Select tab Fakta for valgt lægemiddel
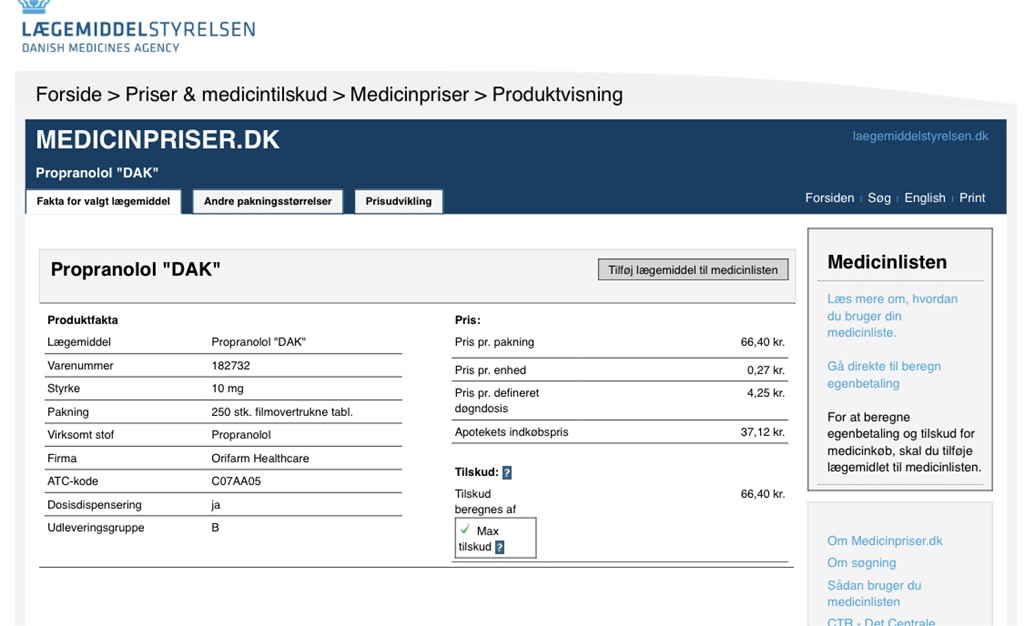The height and width of the screenshot is (626, 1024). pyautogui.click(x=103, y=201)
